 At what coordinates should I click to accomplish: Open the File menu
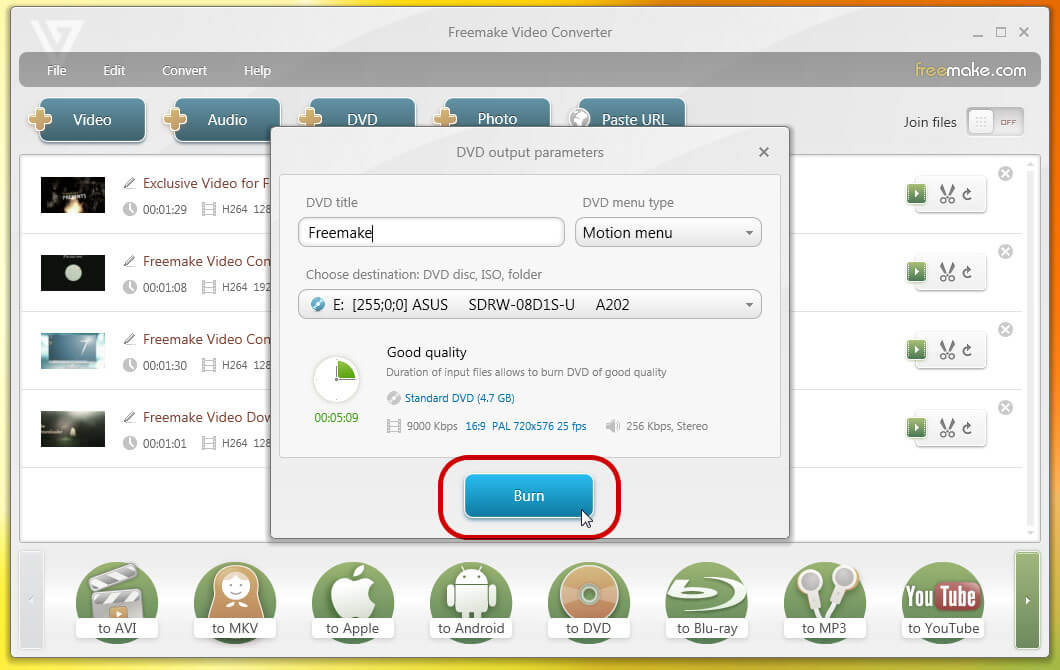(x=57, y=70)
